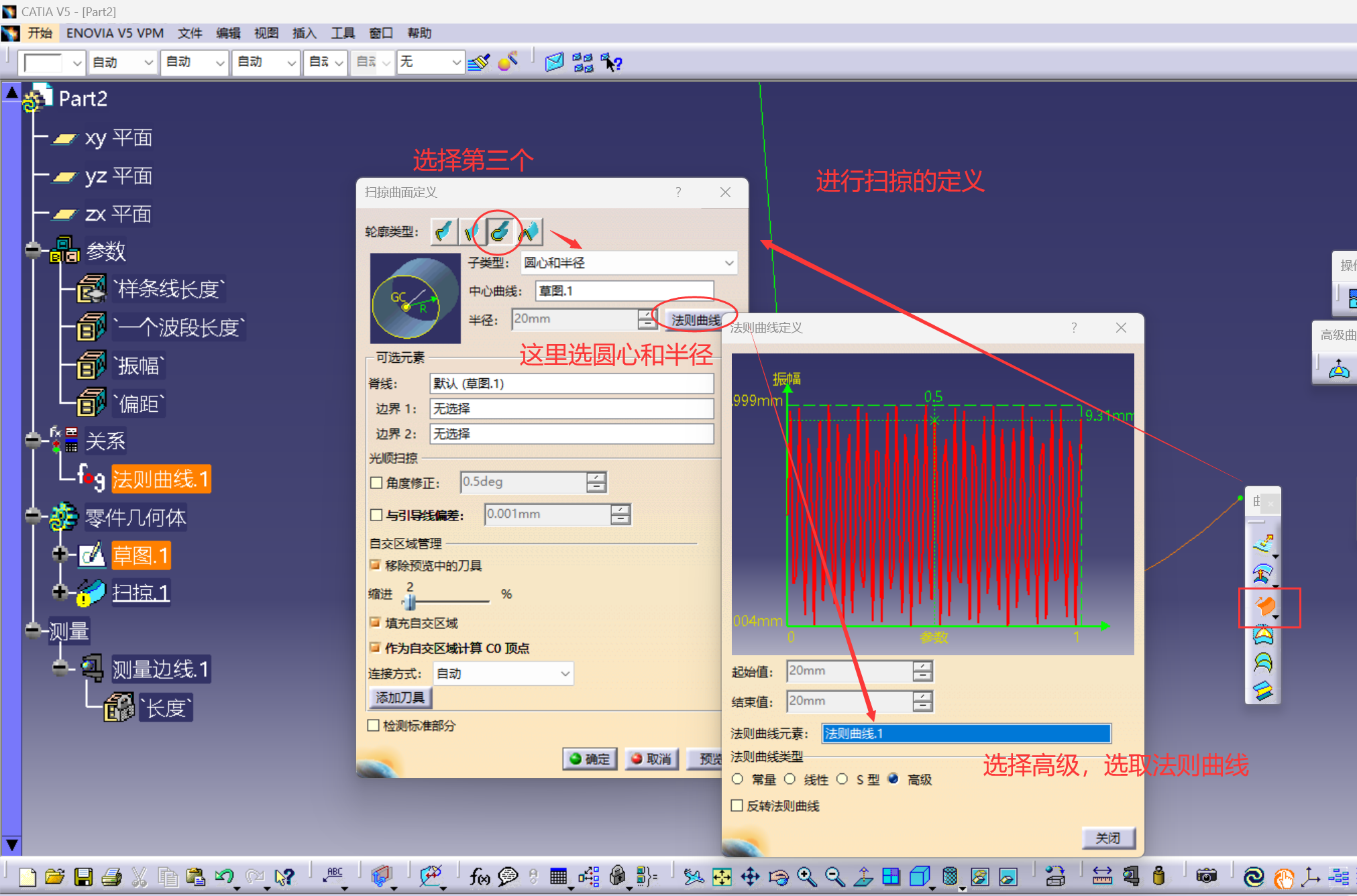1357x896 pixels.
Task: Click the Formula f(x) icon
Action: point(479,877)
